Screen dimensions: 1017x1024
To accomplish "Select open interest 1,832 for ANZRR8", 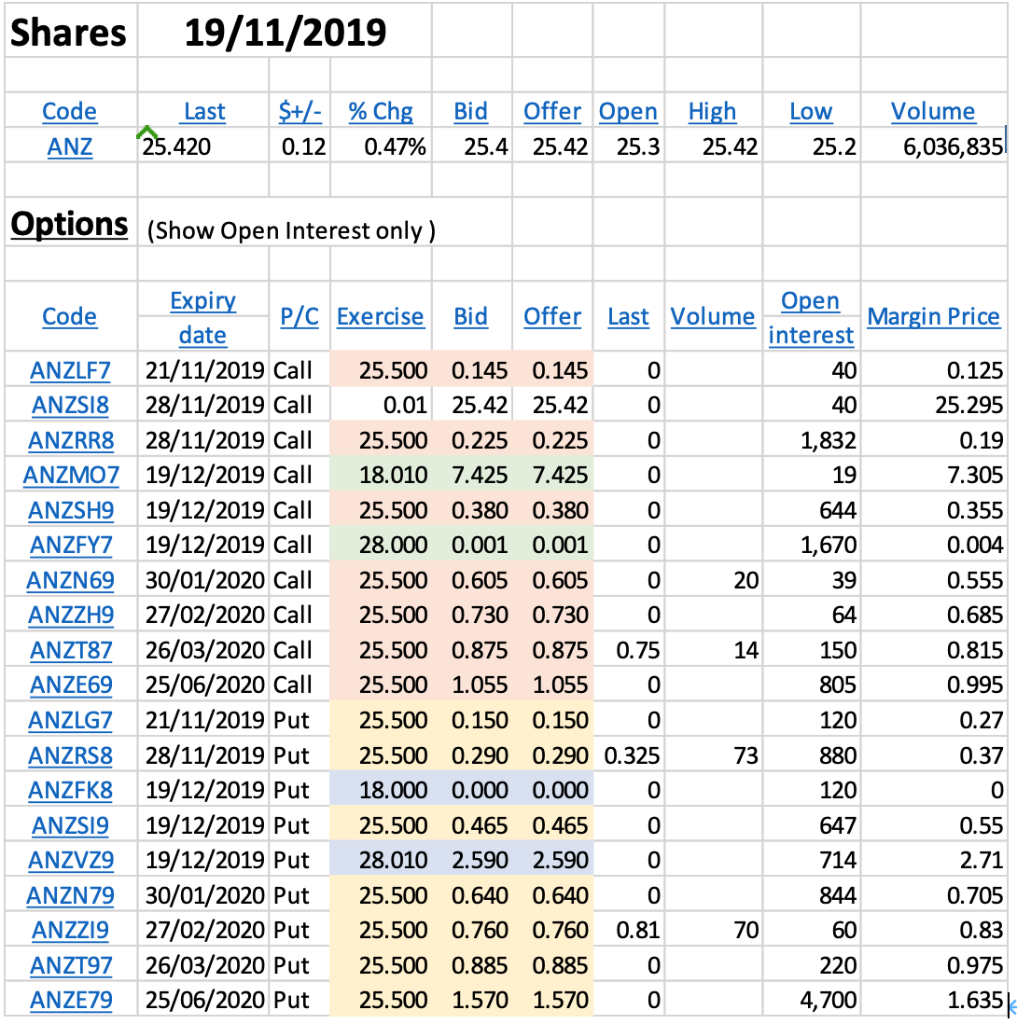I will (828, 440).
